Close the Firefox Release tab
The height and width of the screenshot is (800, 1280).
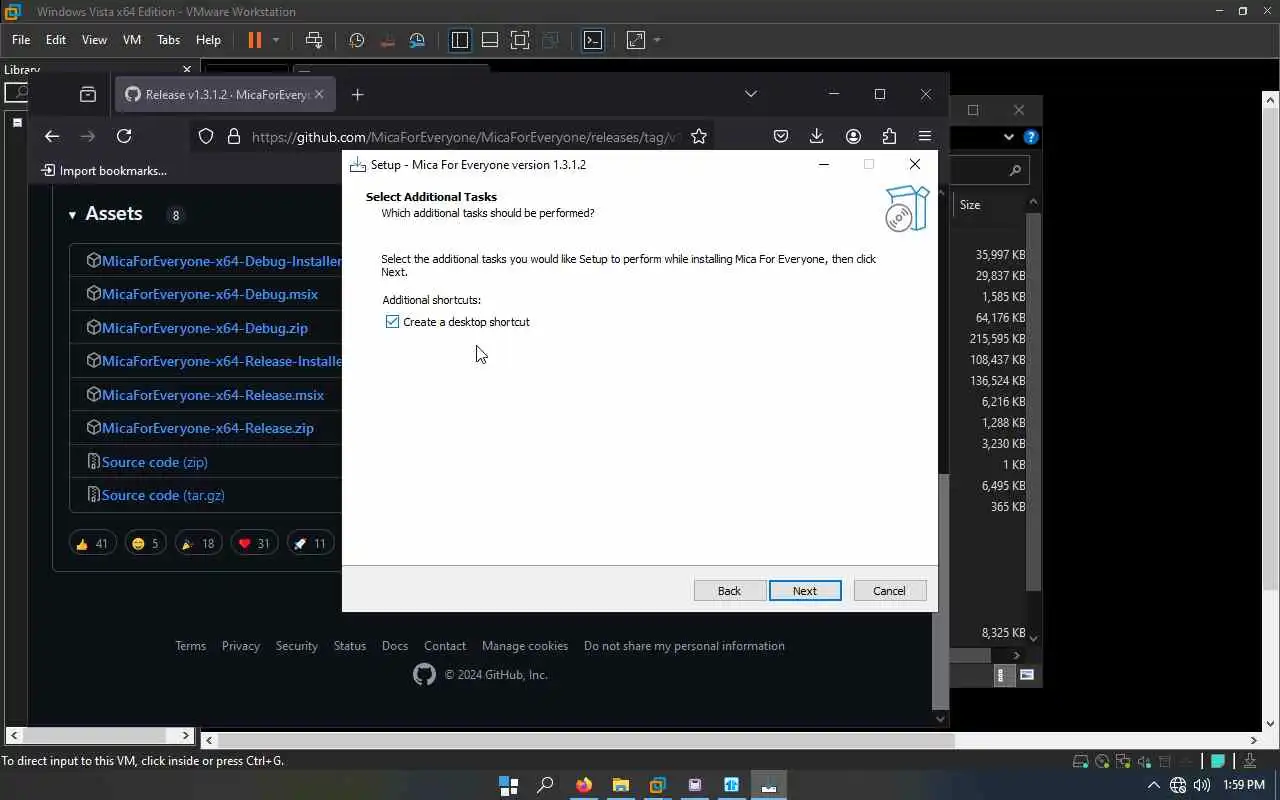click(x=319, y=94)
